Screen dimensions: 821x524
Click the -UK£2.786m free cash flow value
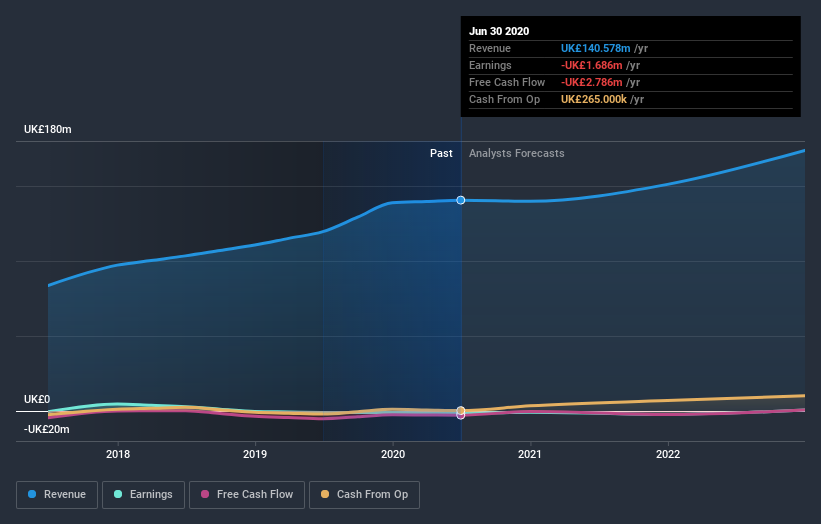(592, 82)
